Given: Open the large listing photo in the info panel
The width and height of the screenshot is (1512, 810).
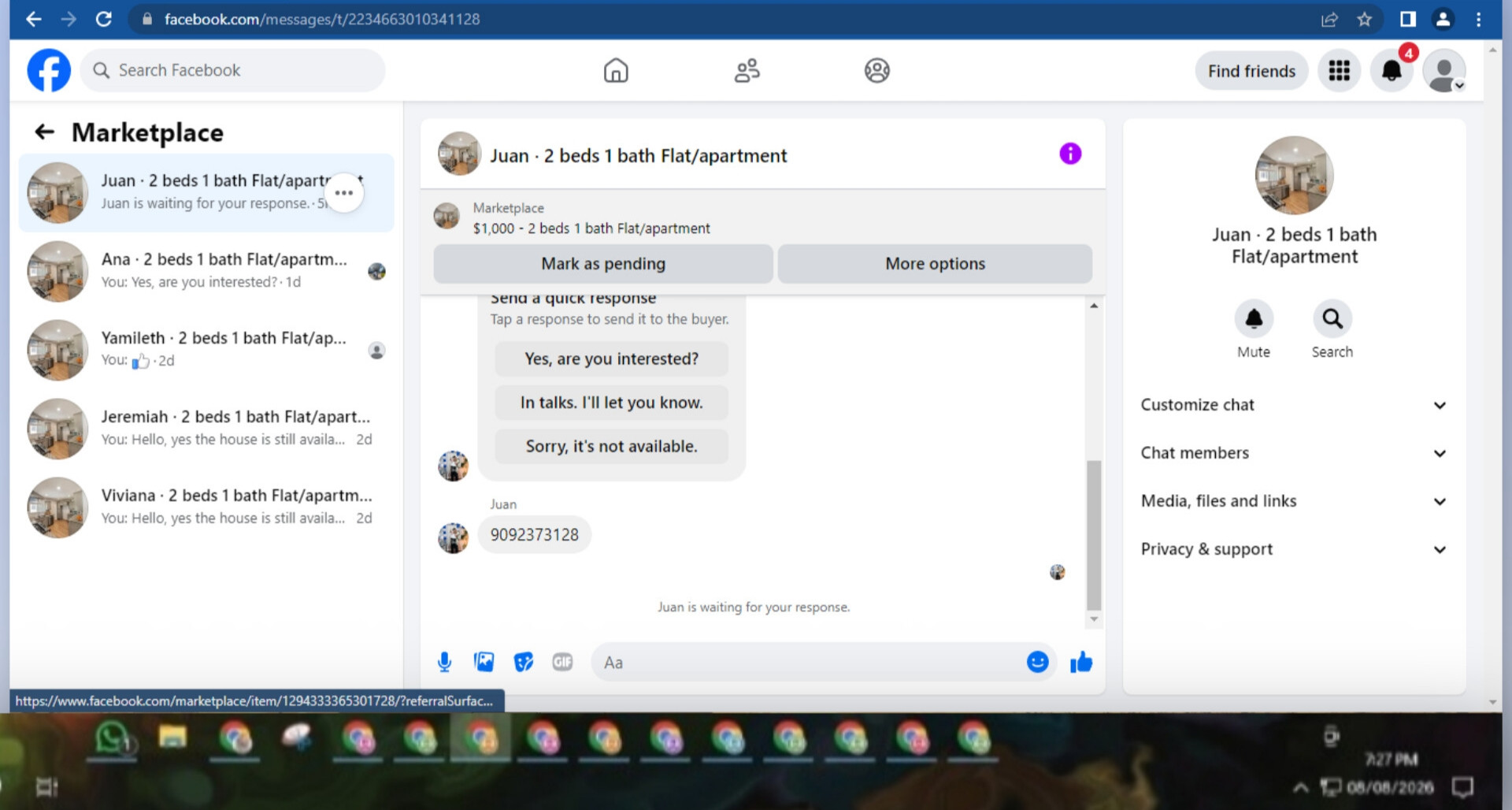Looking at the screenshot, I should click(1294, 176).
